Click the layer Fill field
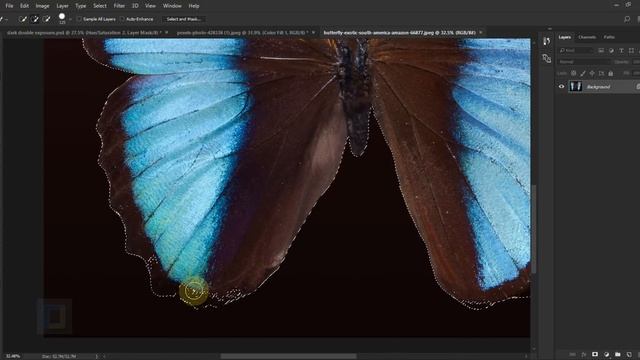The width and height of the screenshot is (640, 360). 636,73
